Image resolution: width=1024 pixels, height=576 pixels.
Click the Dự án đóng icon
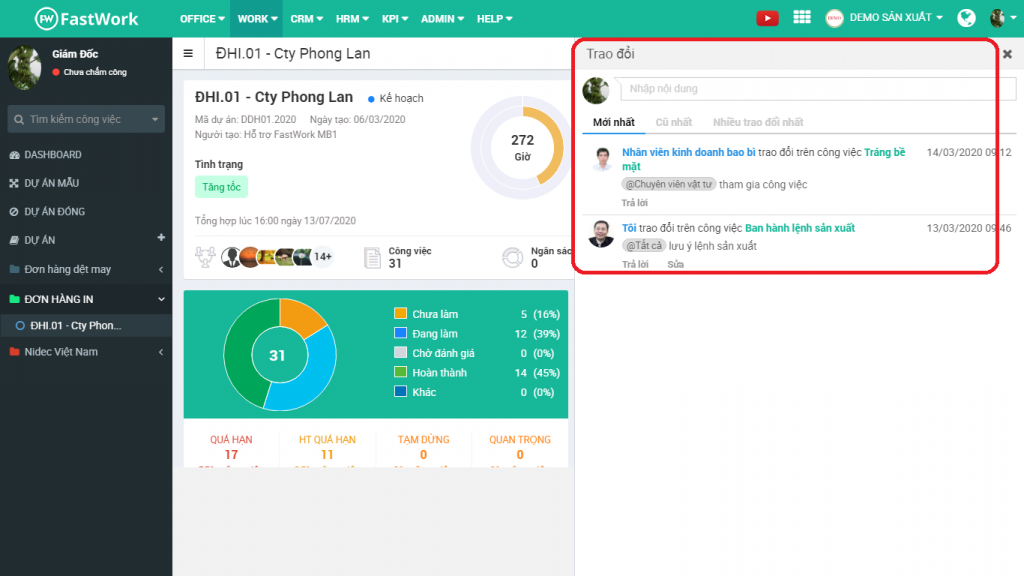point(14,212)
